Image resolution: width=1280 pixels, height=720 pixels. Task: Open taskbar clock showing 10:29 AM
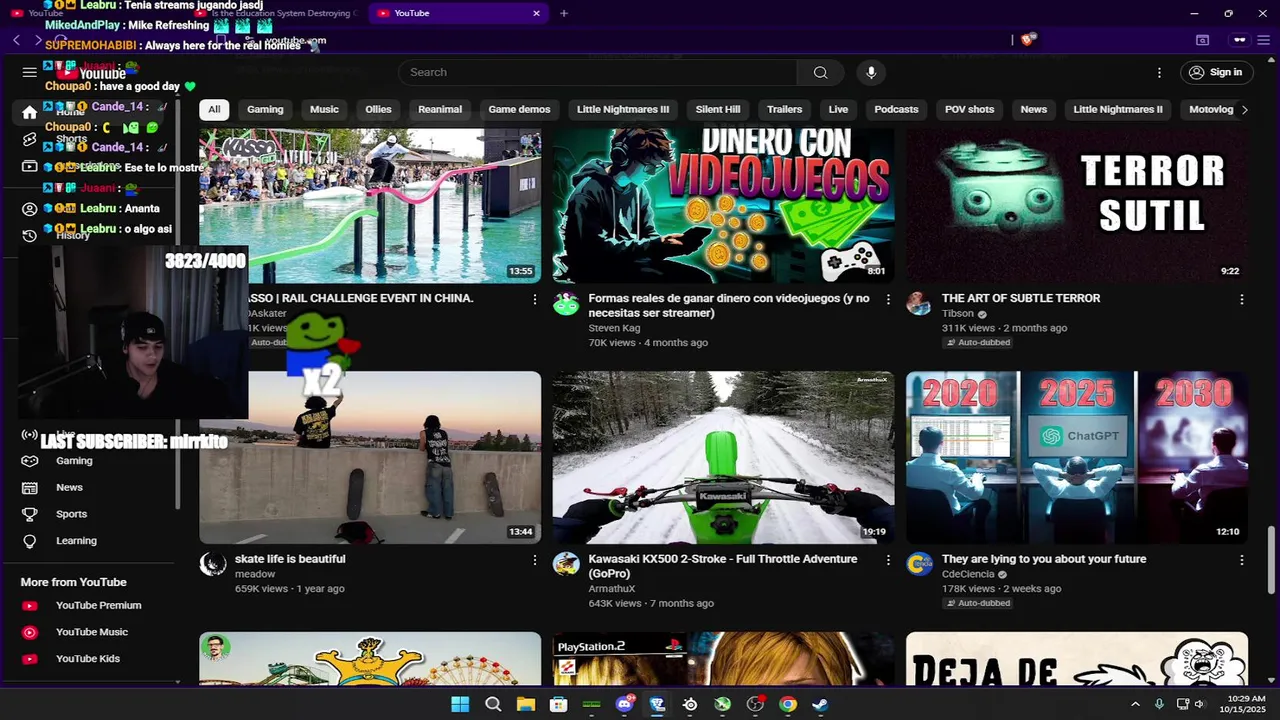[1245, 704]
